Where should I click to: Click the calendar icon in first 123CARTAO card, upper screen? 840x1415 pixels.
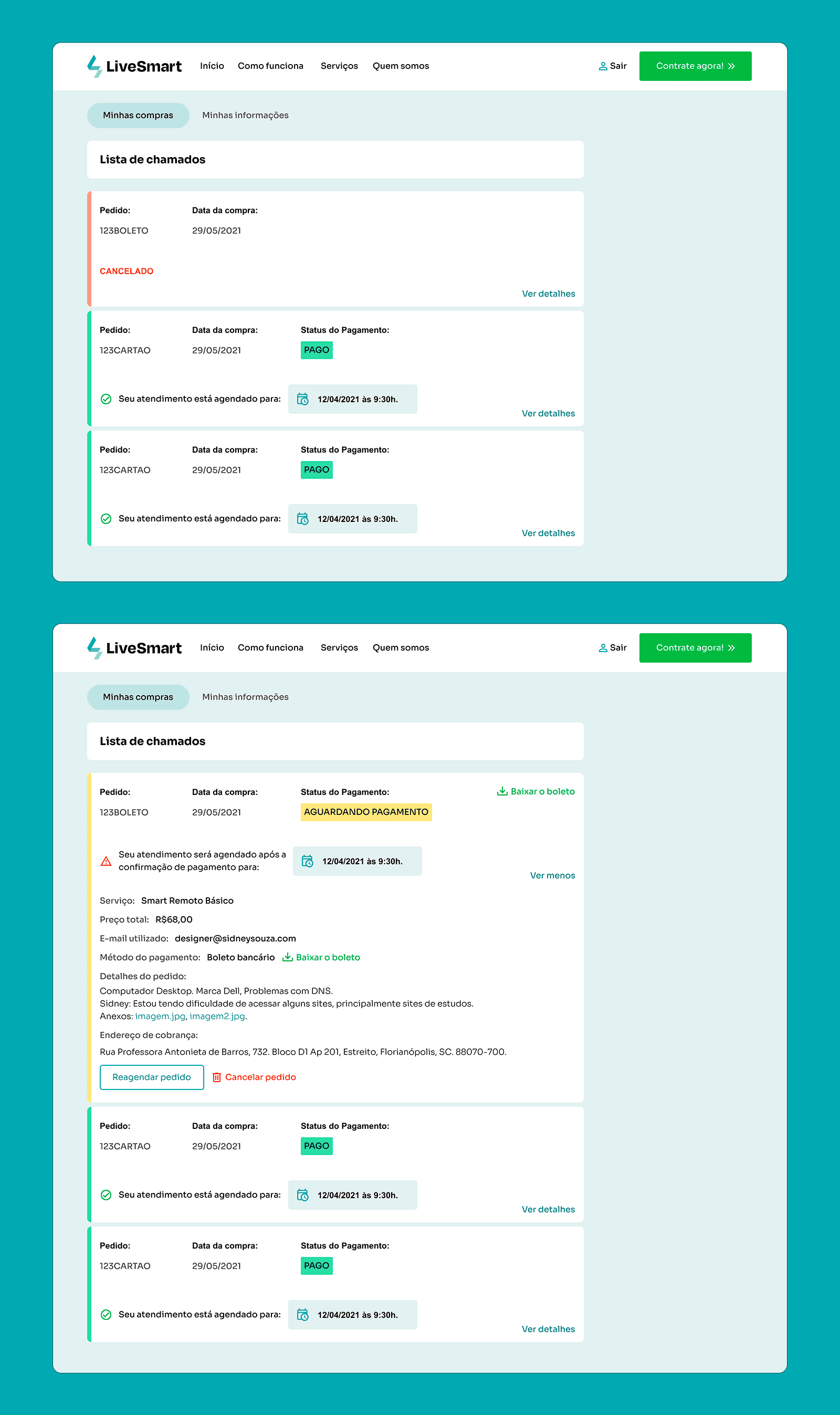(303, 399)
